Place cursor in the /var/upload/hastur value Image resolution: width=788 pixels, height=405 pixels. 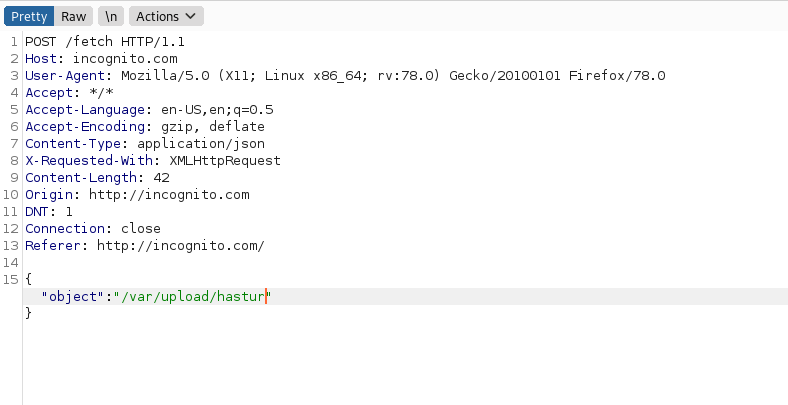(194, 297)
